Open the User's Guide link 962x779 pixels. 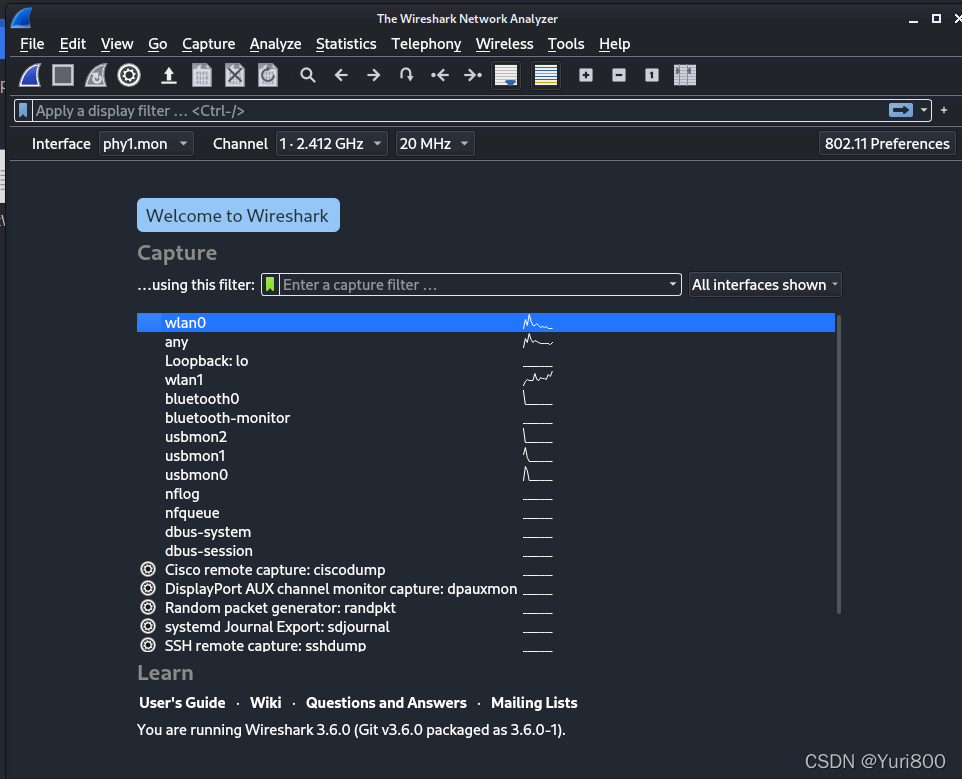pos(182,703)
